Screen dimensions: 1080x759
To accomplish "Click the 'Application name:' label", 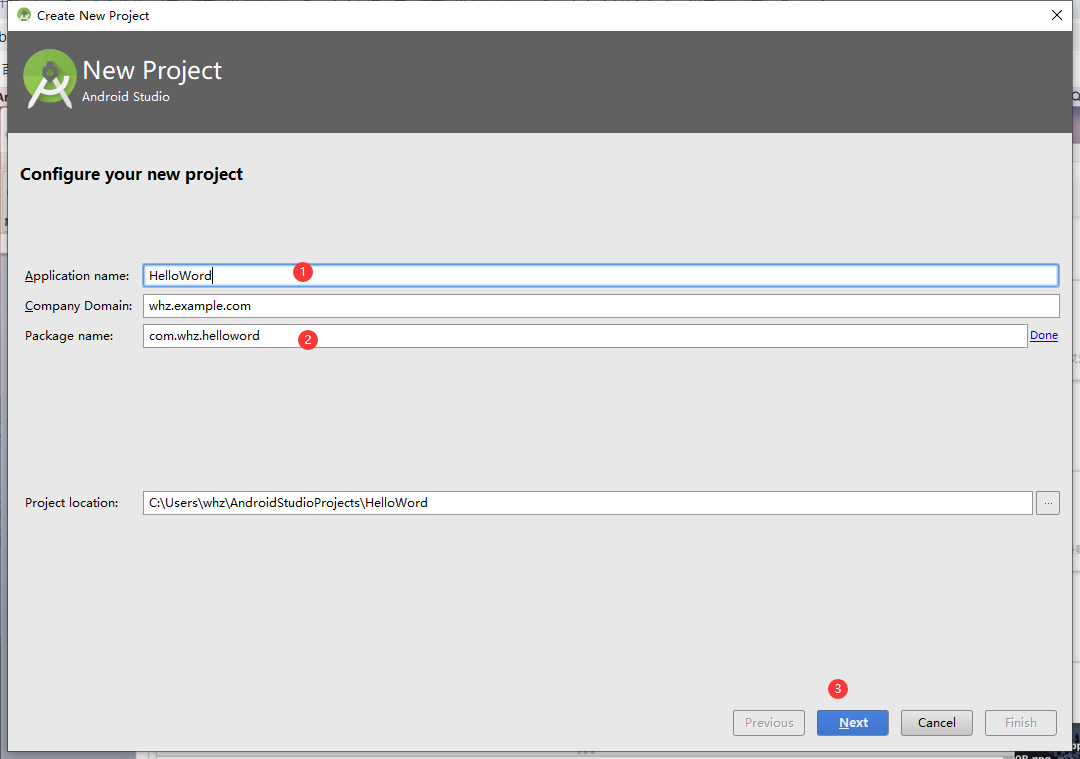I will point(77,275).
